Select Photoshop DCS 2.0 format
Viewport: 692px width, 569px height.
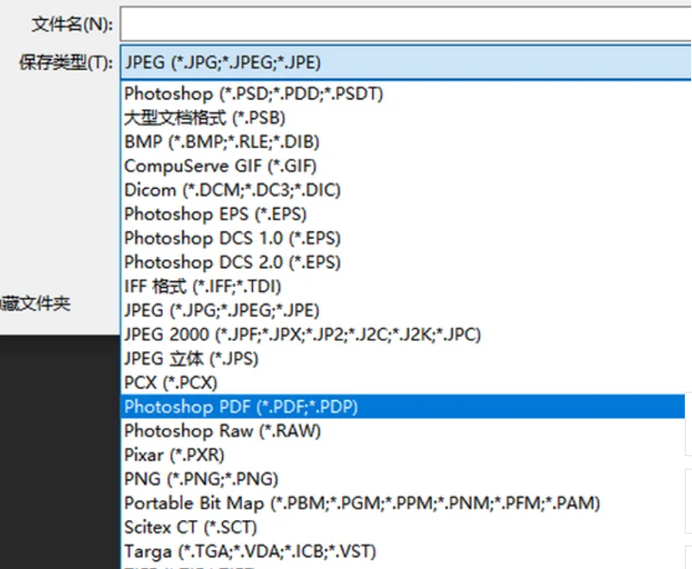point(232,262)
